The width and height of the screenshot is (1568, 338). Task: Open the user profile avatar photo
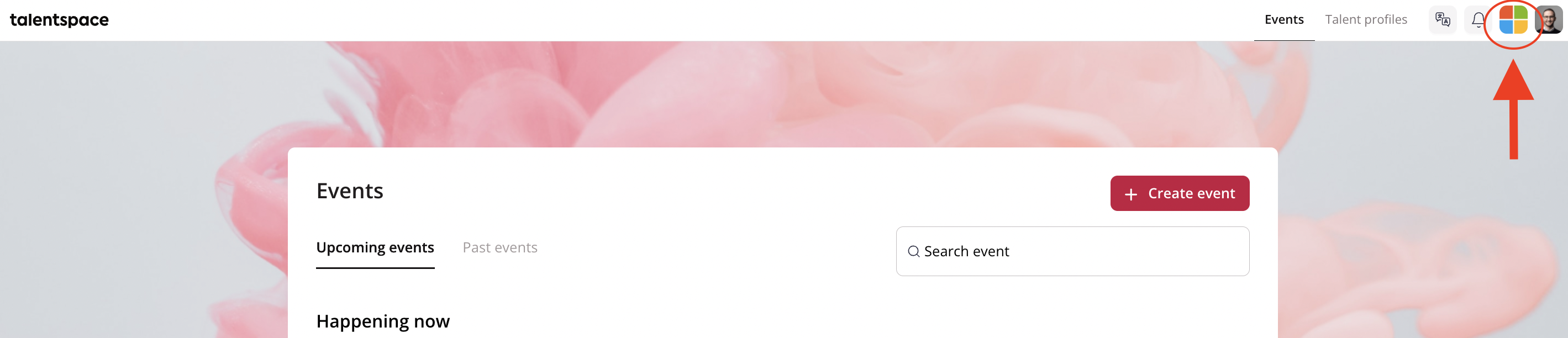[1549, 20]
